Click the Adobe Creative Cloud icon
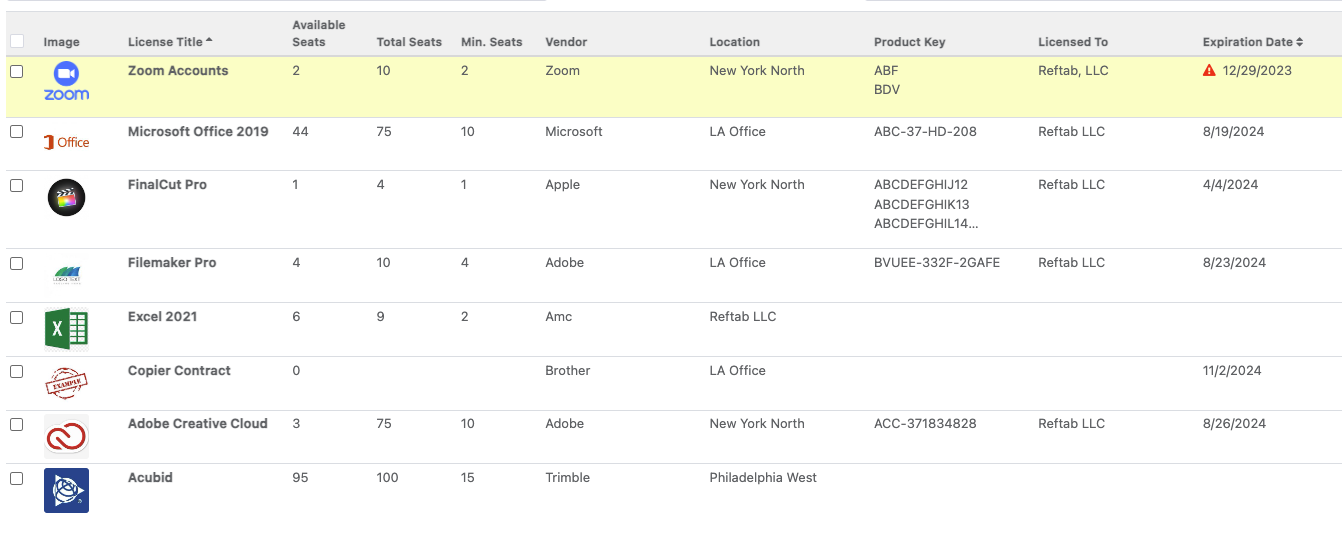Image resolution: width=1342 pixels, height=542 pixels. [66, 437]
